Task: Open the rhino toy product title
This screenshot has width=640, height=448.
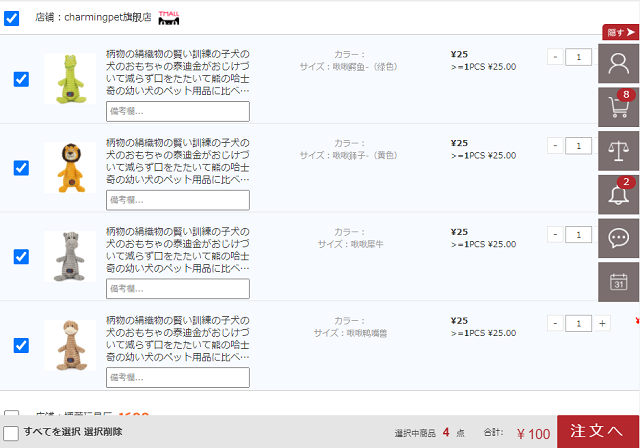Action: pyautogui.click(x=178, y=250)
